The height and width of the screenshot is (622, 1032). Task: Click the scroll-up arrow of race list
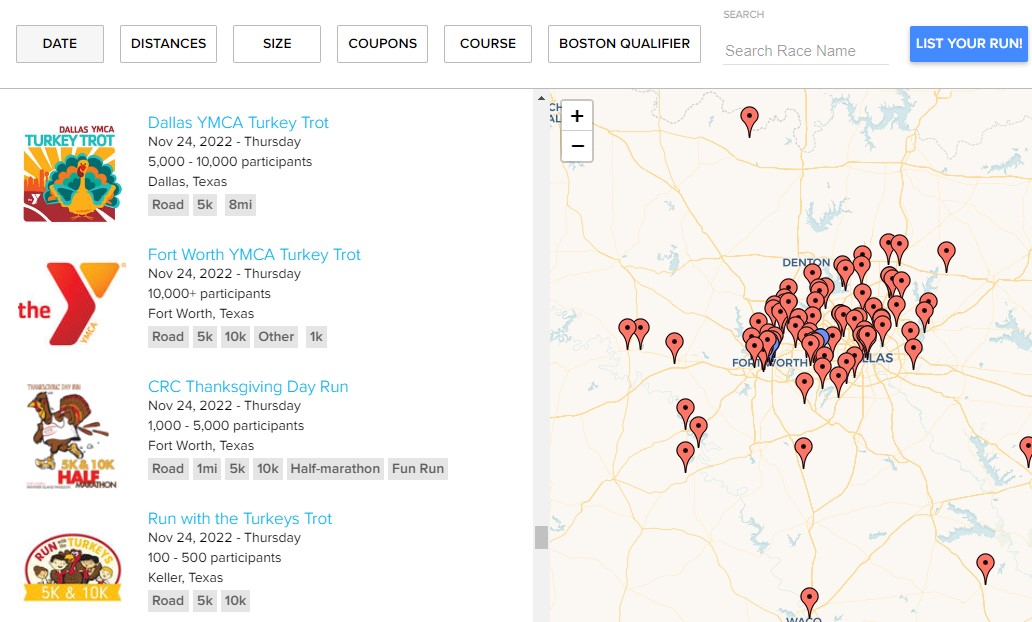click(541, 98)
